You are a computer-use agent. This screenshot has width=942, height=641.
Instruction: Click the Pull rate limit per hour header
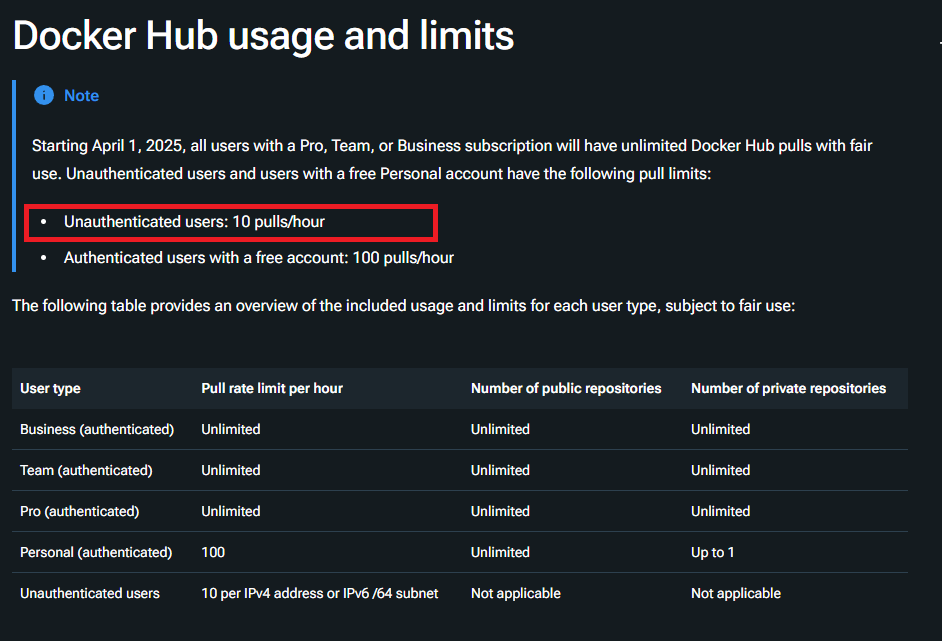(x=272, y=388)
